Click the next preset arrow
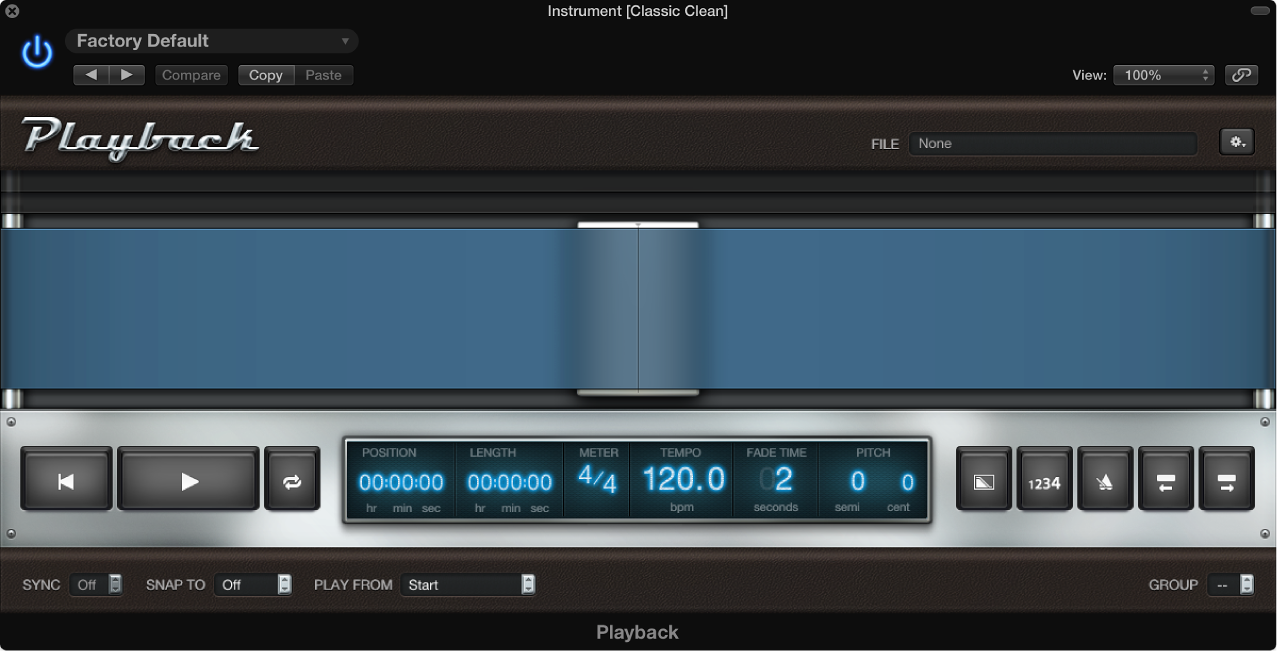 [126, 74]
